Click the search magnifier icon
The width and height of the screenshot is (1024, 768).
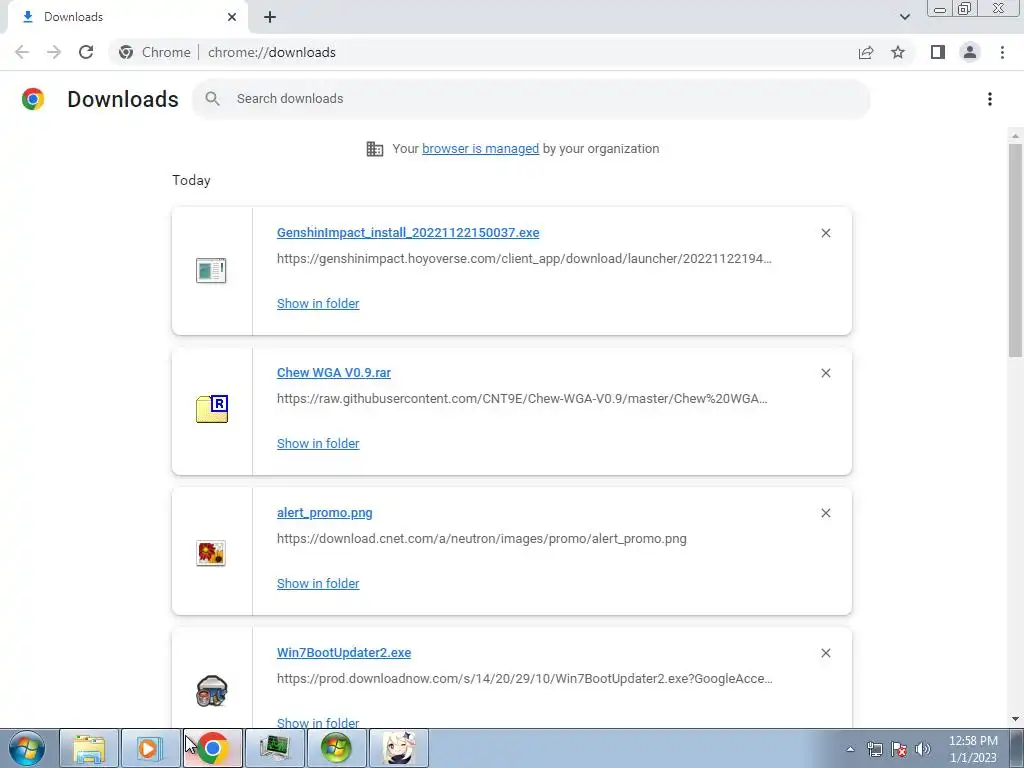pos(212,99)
